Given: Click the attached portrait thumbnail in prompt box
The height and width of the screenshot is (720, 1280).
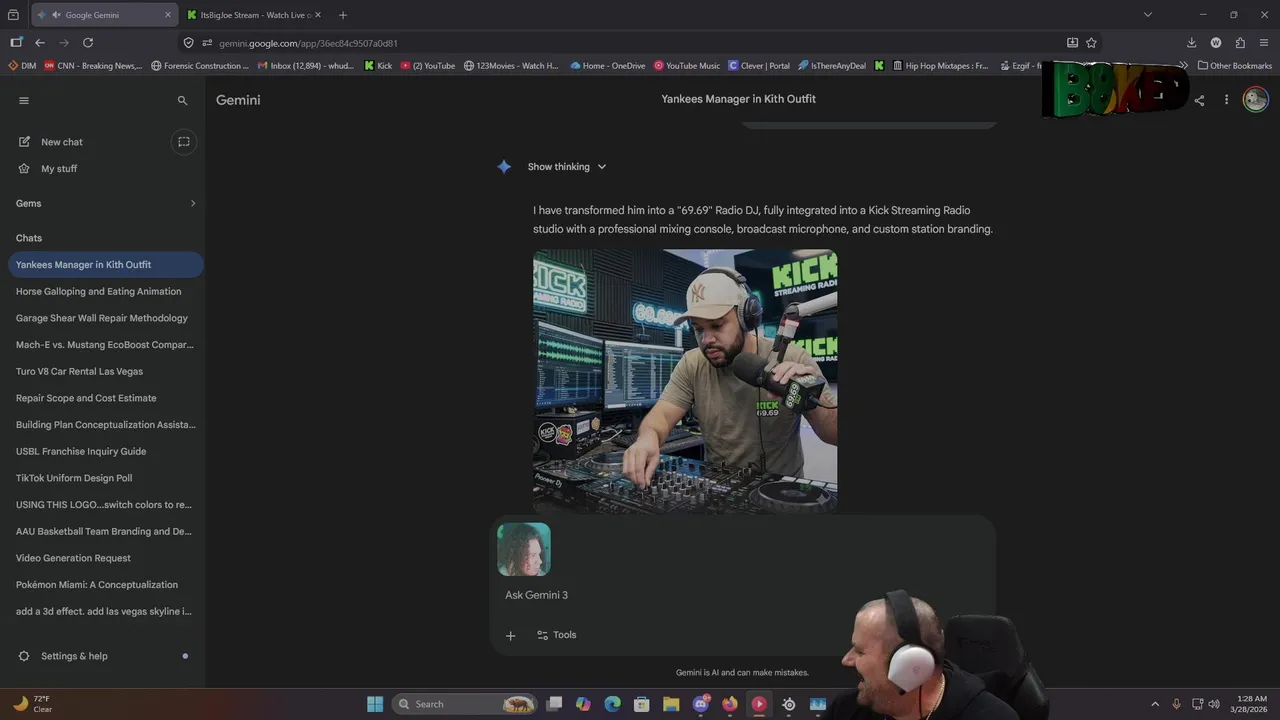Looking at the screenshot, I should [x=524, y=549].
